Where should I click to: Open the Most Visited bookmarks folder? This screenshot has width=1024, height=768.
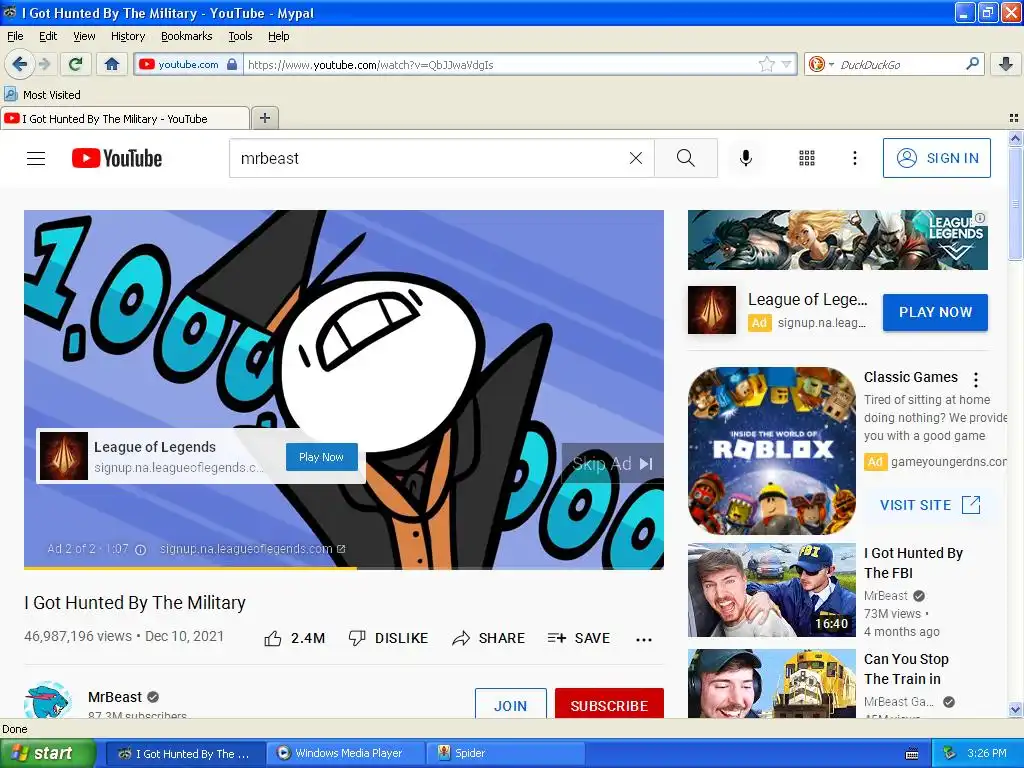point(42,95)
